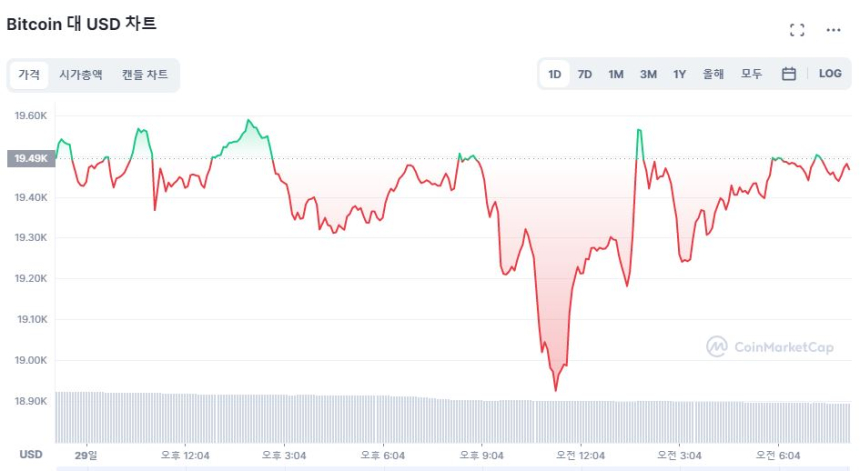860x471 pixels.
Task: Open the three-dot more options menu
Action: coord(833,30)
